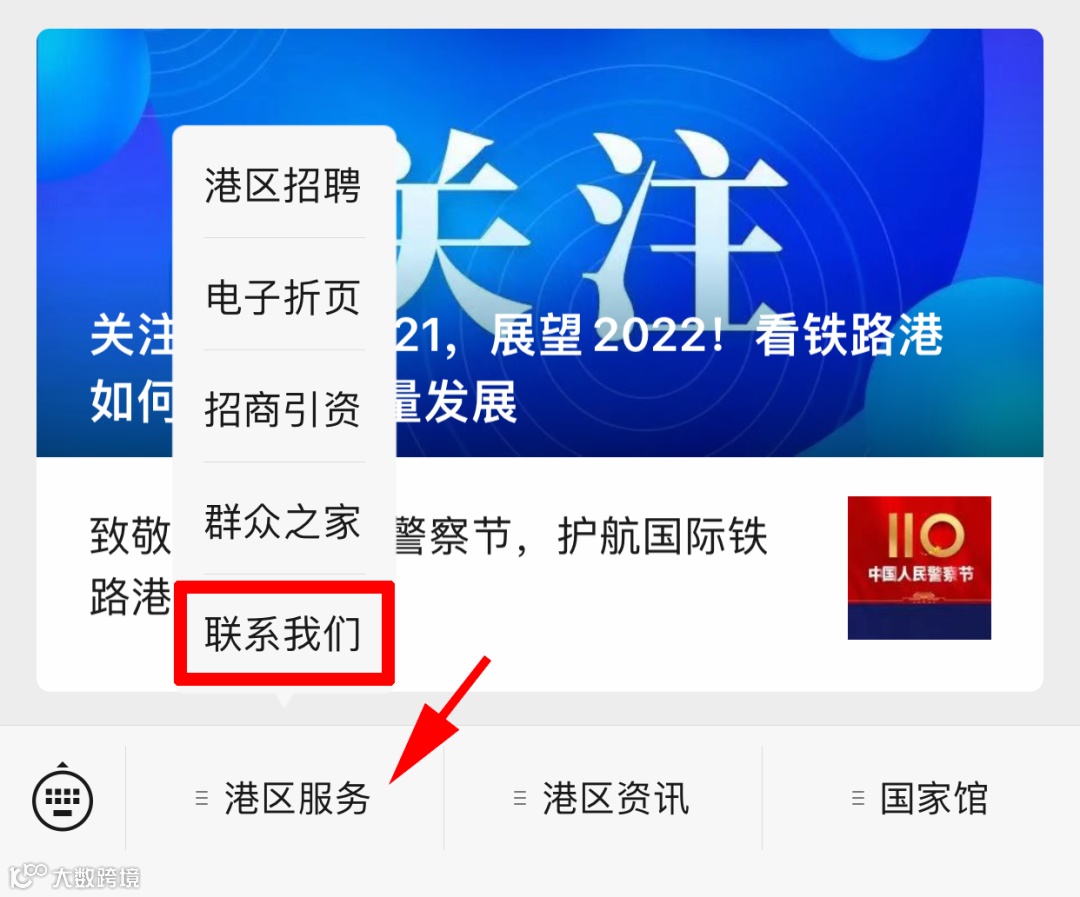Open the 110 警察节 article thumbnail
Screen dimensions: 1080x897
click(x=919, y=568)
